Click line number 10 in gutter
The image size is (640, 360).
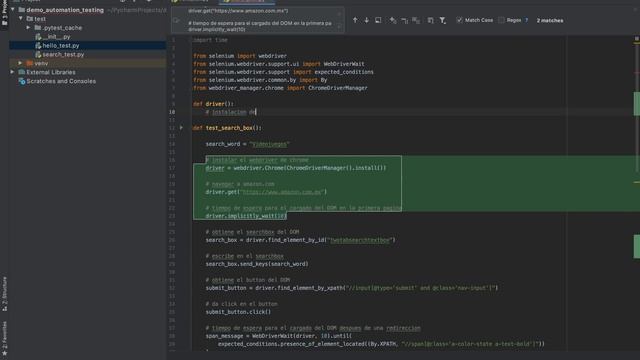[x=172, y=112]
